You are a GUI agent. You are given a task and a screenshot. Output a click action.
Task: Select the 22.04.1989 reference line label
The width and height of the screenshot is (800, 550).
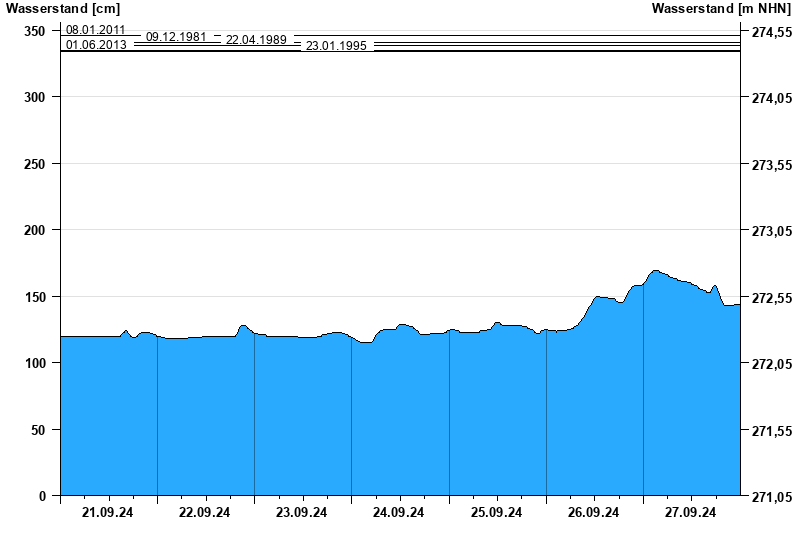[256, 40]
